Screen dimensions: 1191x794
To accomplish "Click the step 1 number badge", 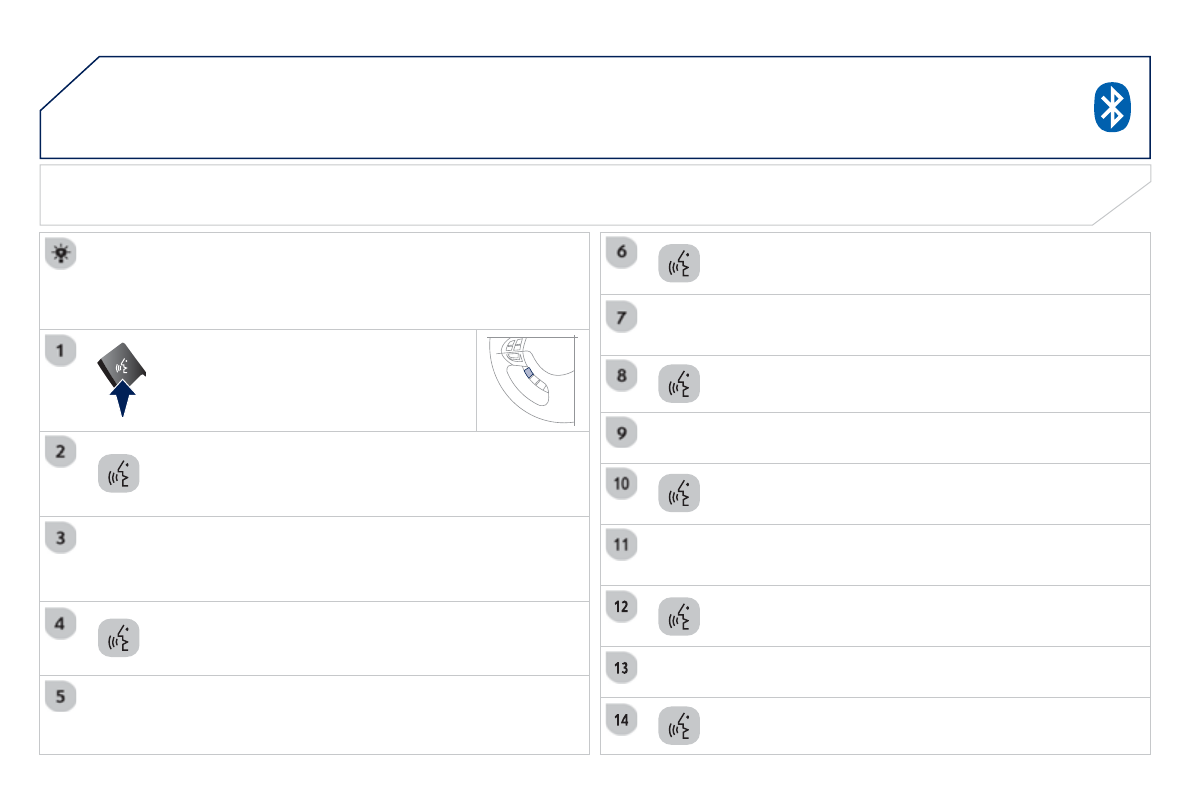I will pyautogui.click(x=60, y=352).
